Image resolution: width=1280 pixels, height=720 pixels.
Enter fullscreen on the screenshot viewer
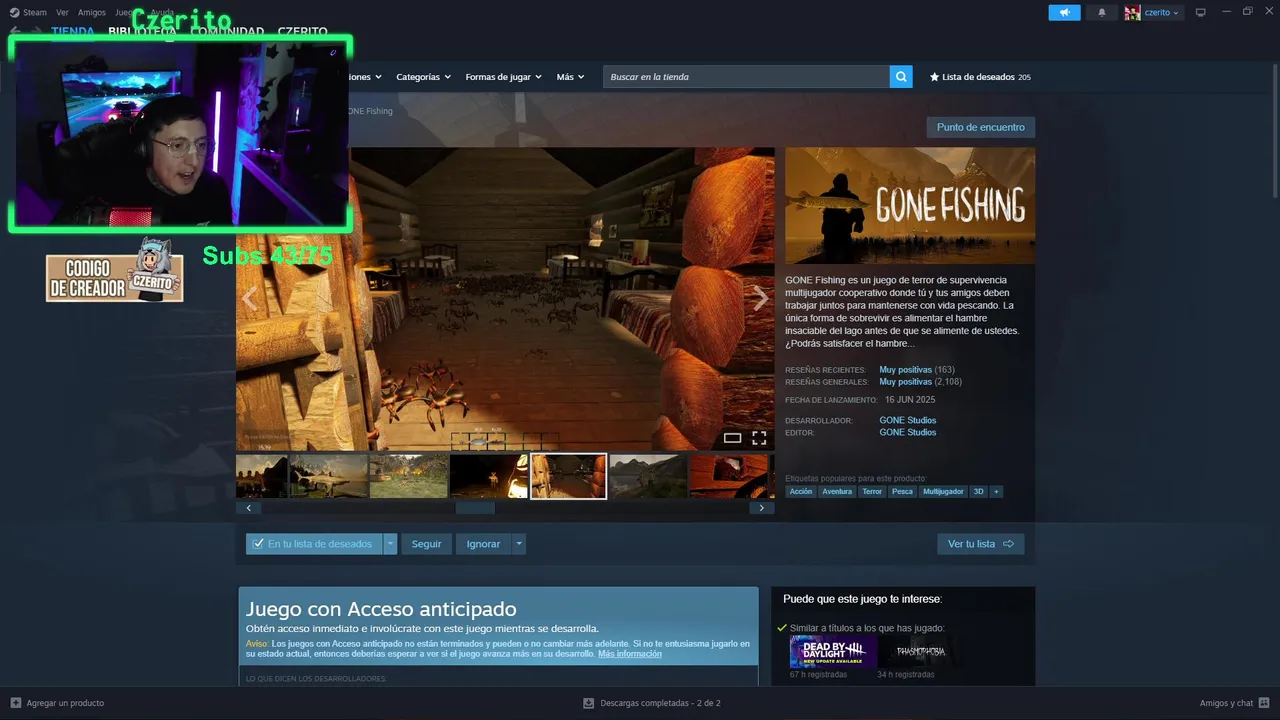coord(759,438)
